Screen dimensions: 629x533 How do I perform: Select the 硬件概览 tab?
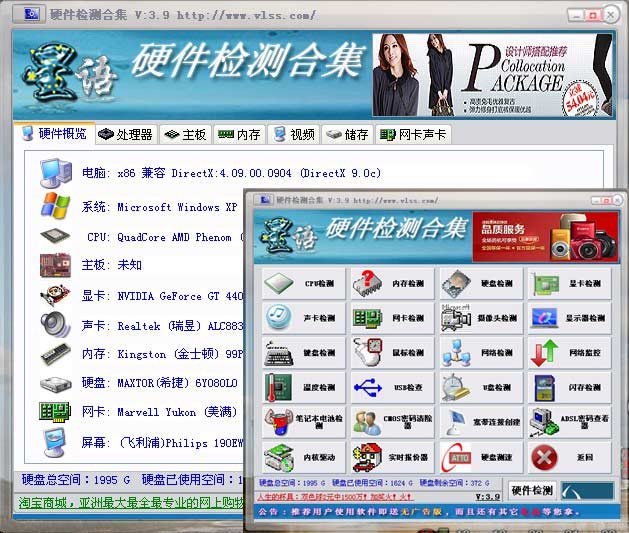(x=55, y=133)
